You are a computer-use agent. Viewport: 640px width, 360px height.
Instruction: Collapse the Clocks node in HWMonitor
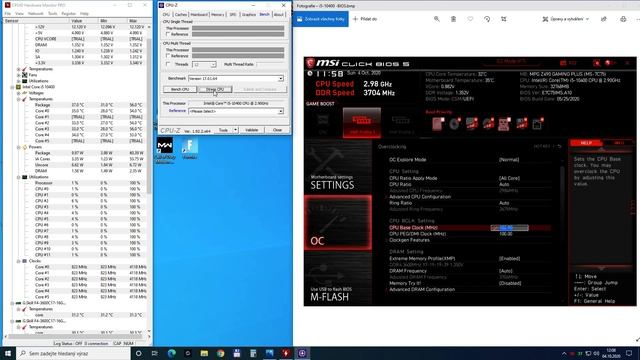pos(18,261)
